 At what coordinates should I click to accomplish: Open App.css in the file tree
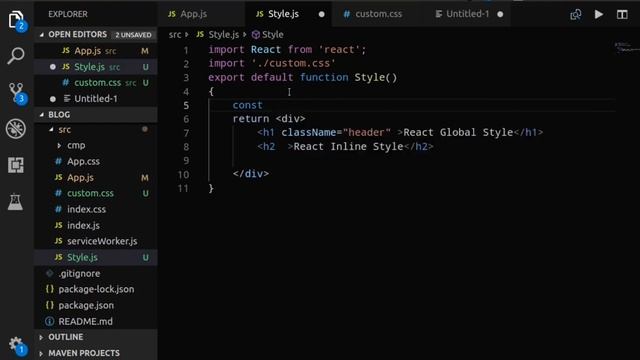coord(96,161)
